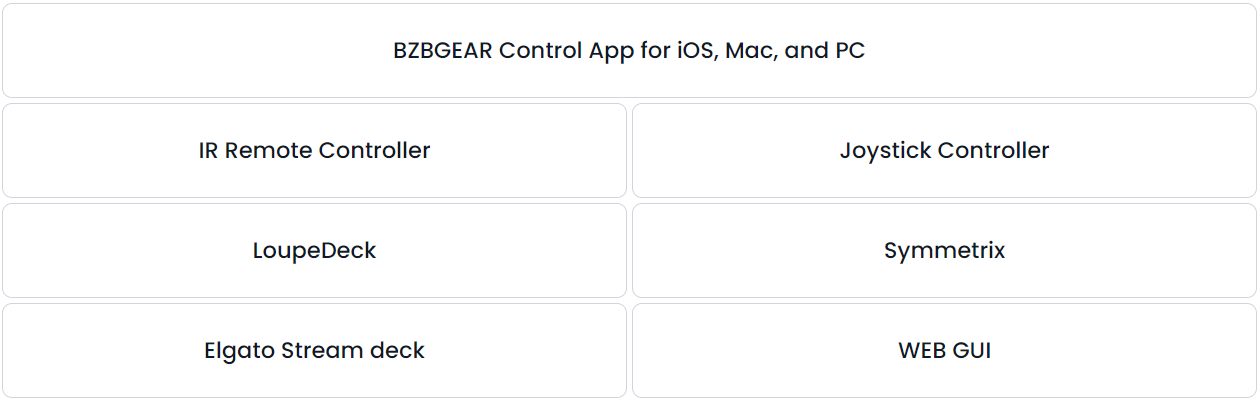The image size is (1260, 400).
Task: Select Elgato Stream deck option
Action: tap(314, 350)
